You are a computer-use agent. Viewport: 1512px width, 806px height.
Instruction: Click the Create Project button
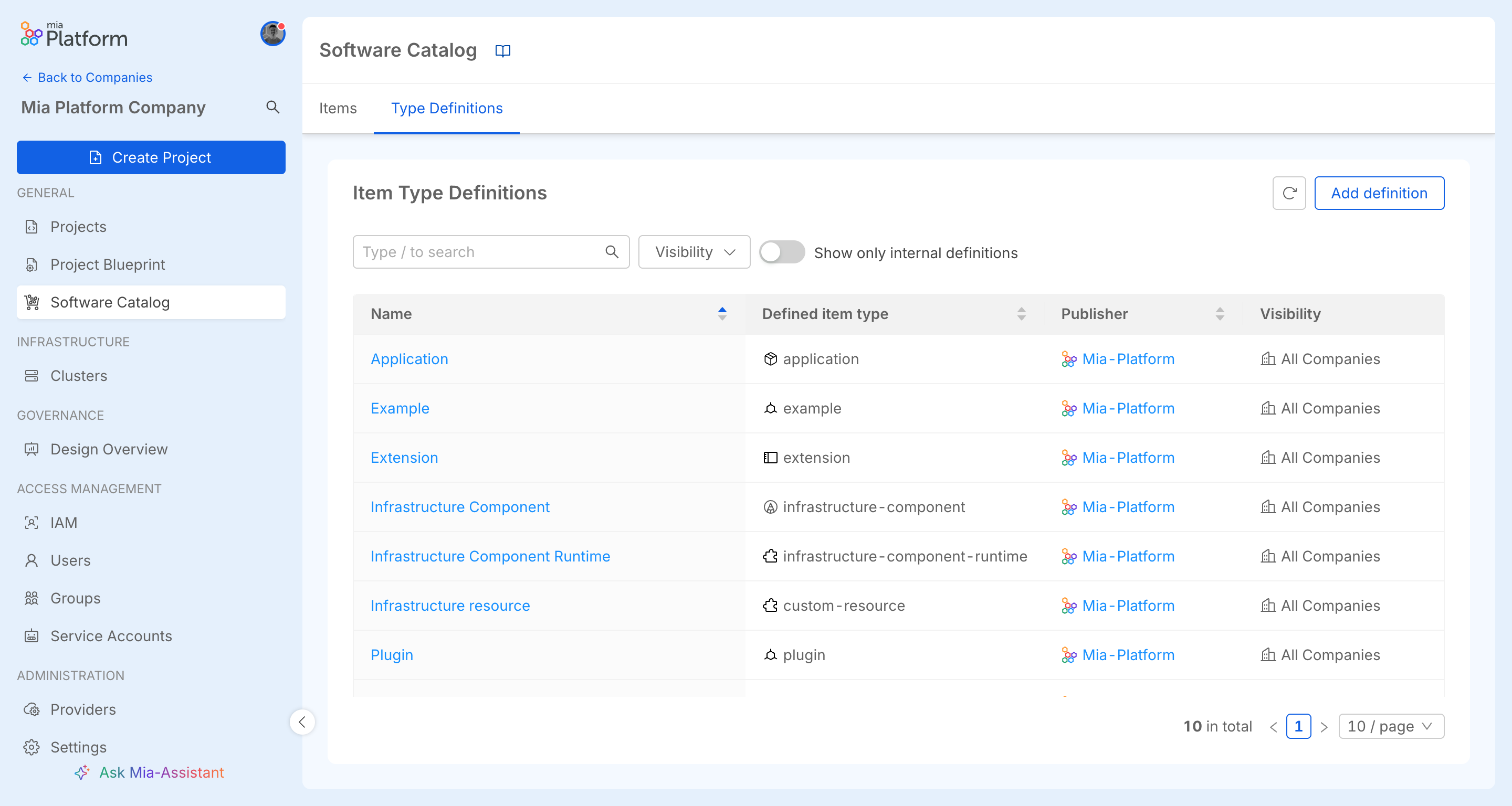pos(151,157)
